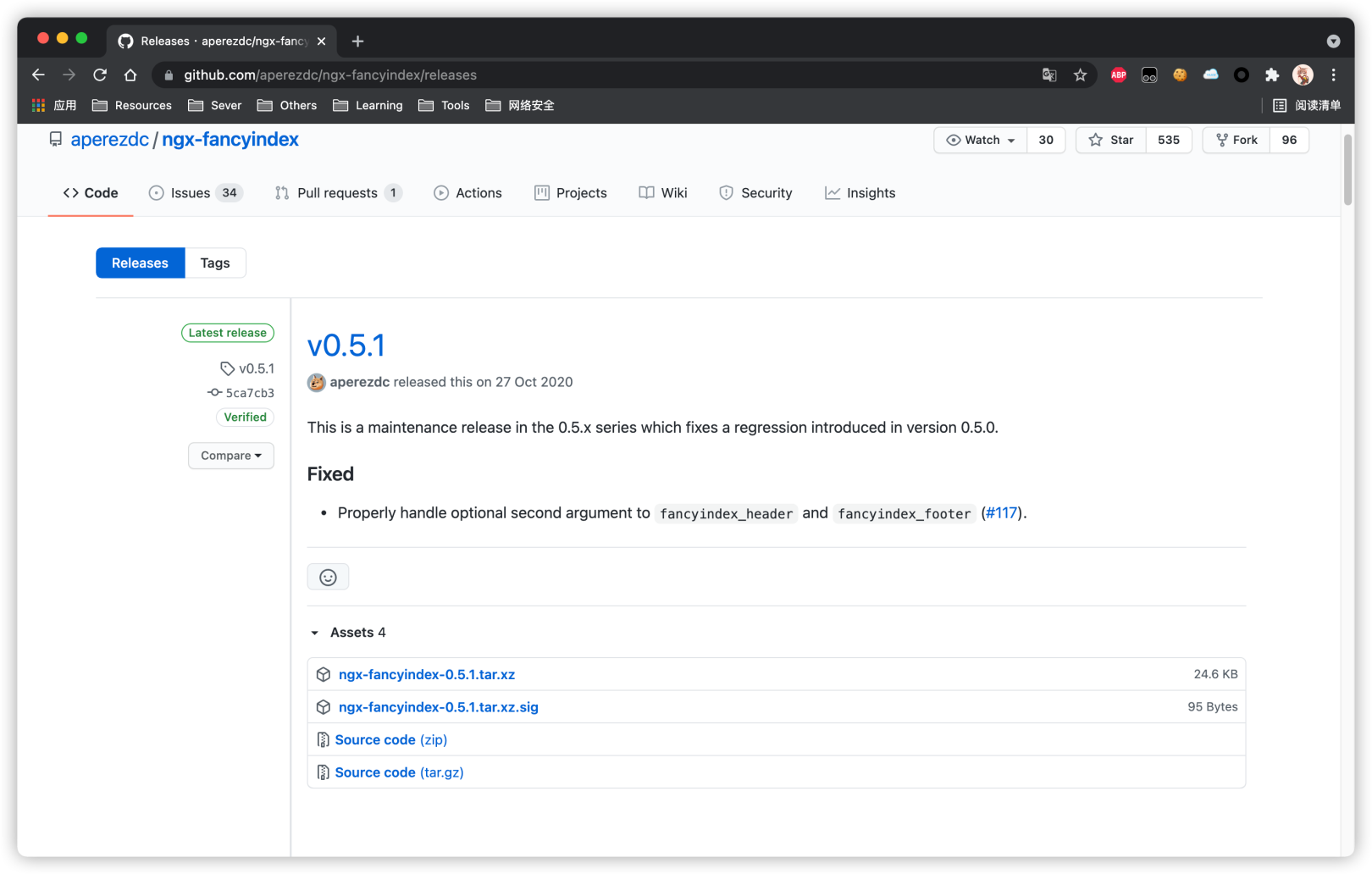1372x874 pixels.
Task: Reload the current page
Action: (x=100, y=75)
